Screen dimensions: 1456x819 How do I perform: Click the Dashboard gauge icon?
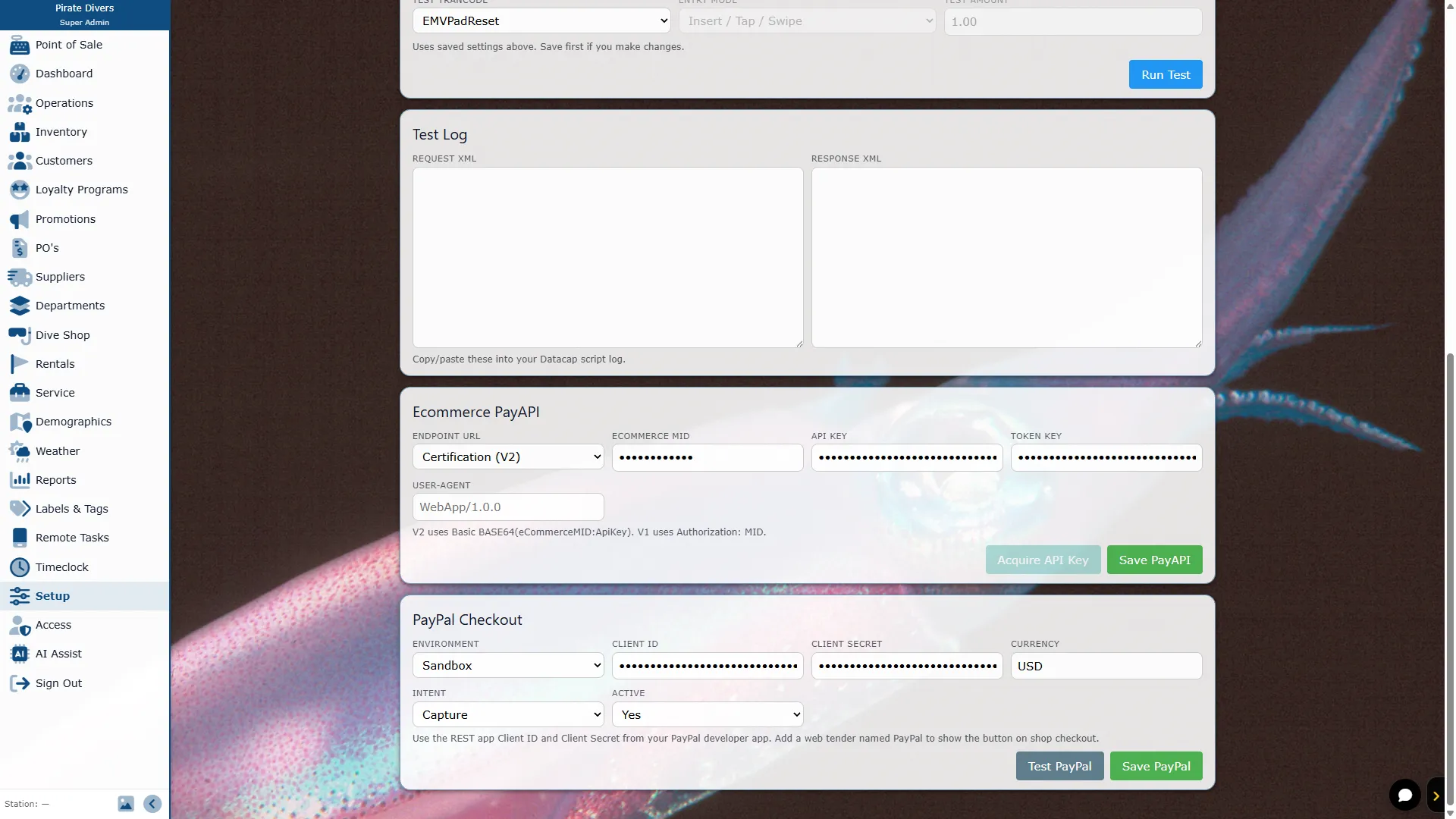click(20, 74)
